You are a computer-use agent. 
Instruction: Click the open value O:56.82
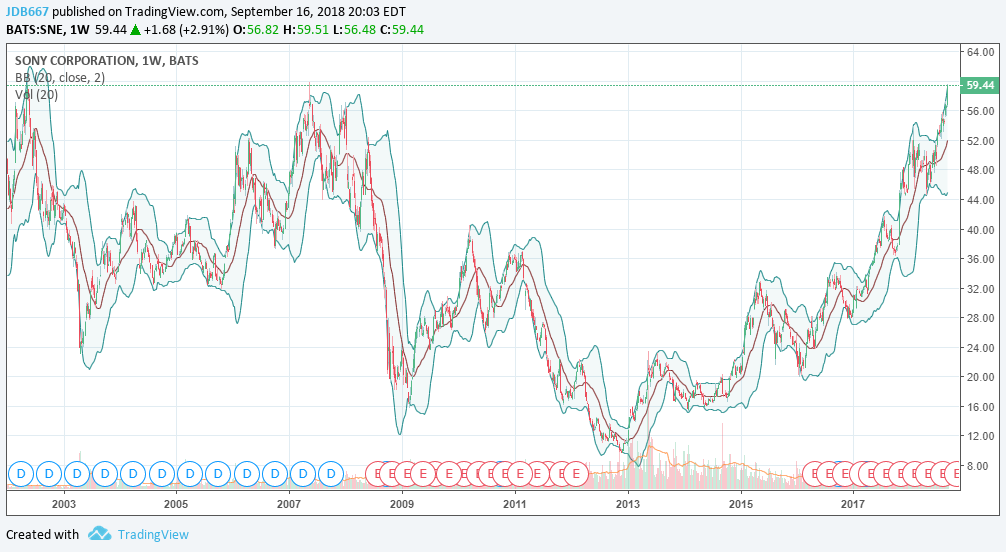pyautogui.click(x=255, y=30)
